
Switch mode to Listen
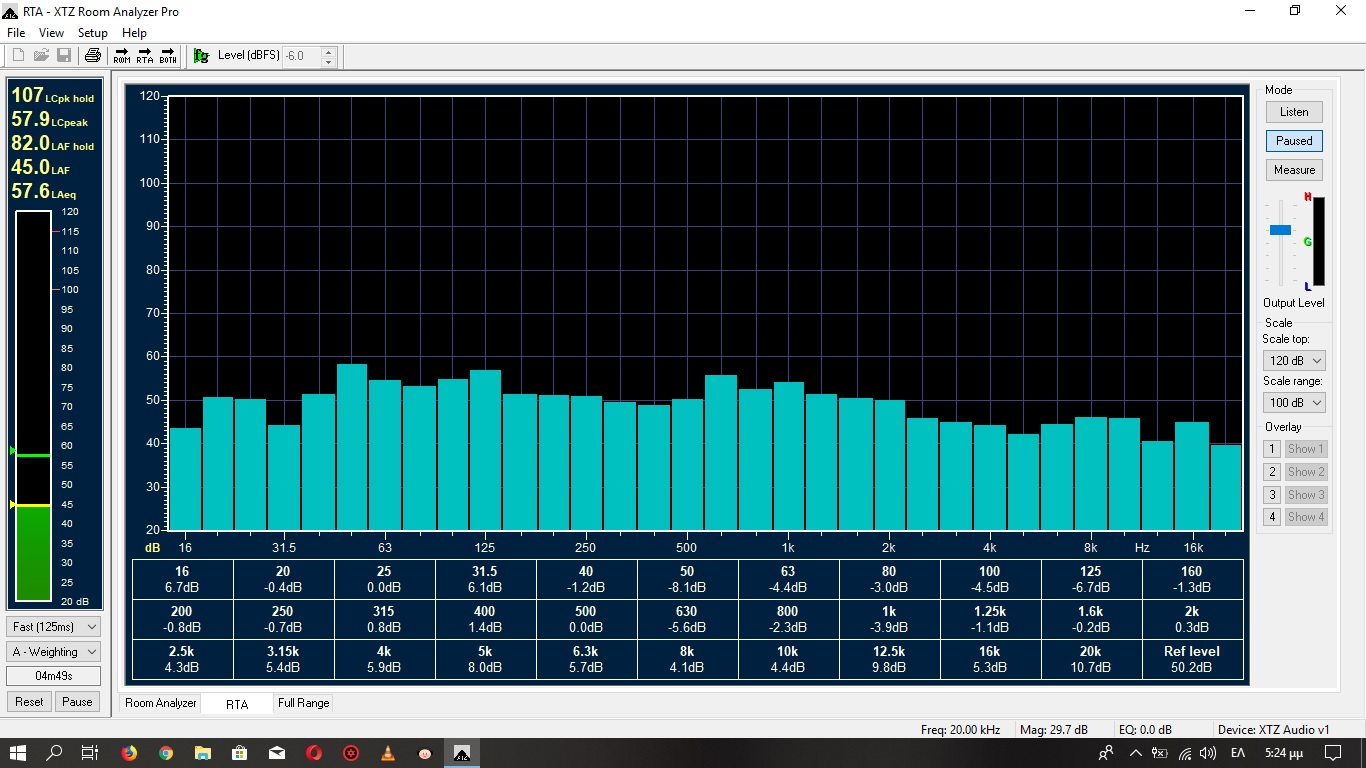(1293, 112)
